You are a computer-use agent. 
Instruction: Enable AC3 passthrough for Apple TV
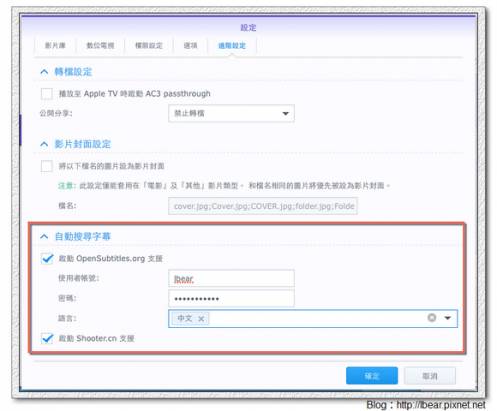click(x=47, y=94)
